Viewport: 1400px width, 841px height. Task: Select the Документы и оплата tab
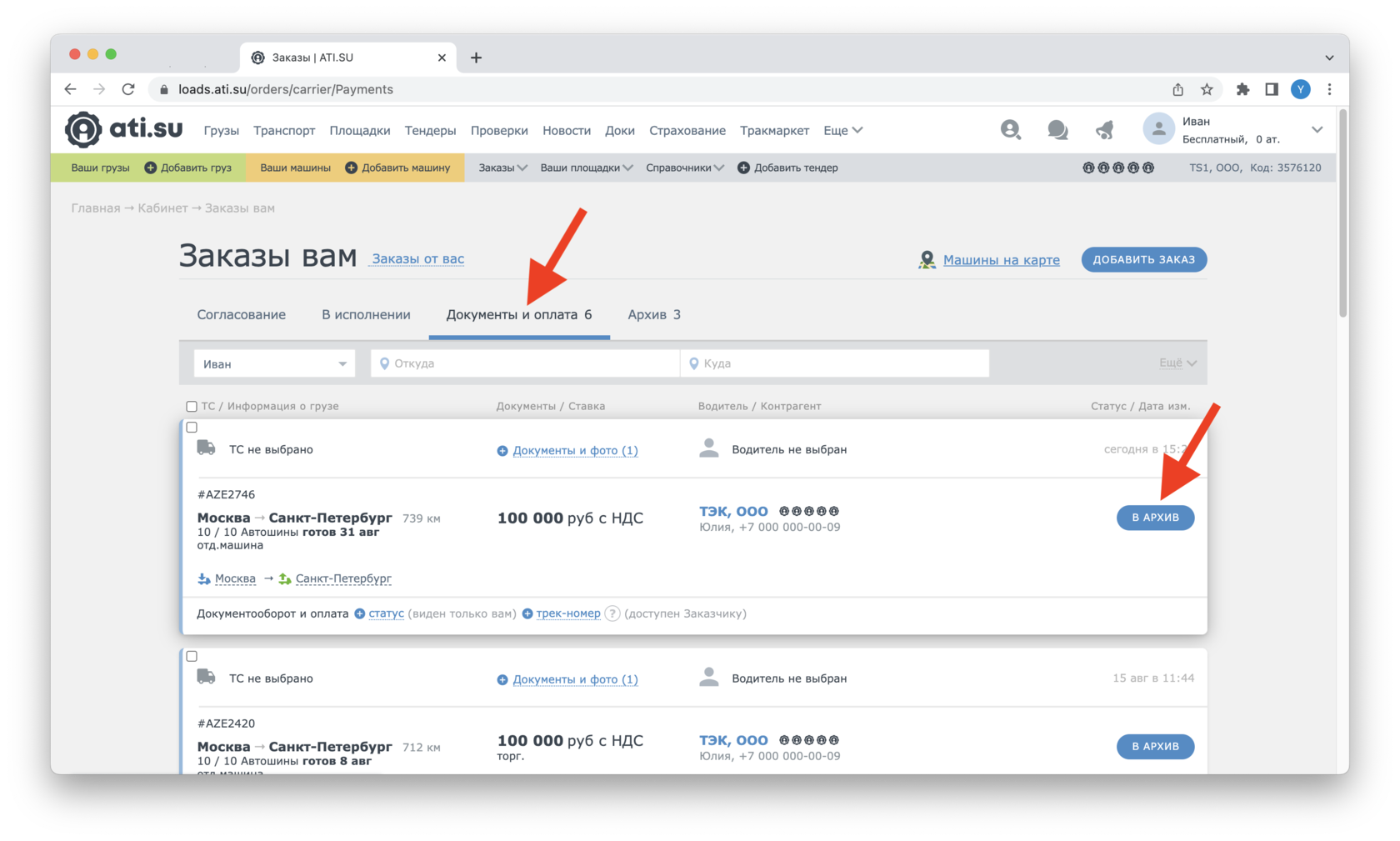coord(519,314)
